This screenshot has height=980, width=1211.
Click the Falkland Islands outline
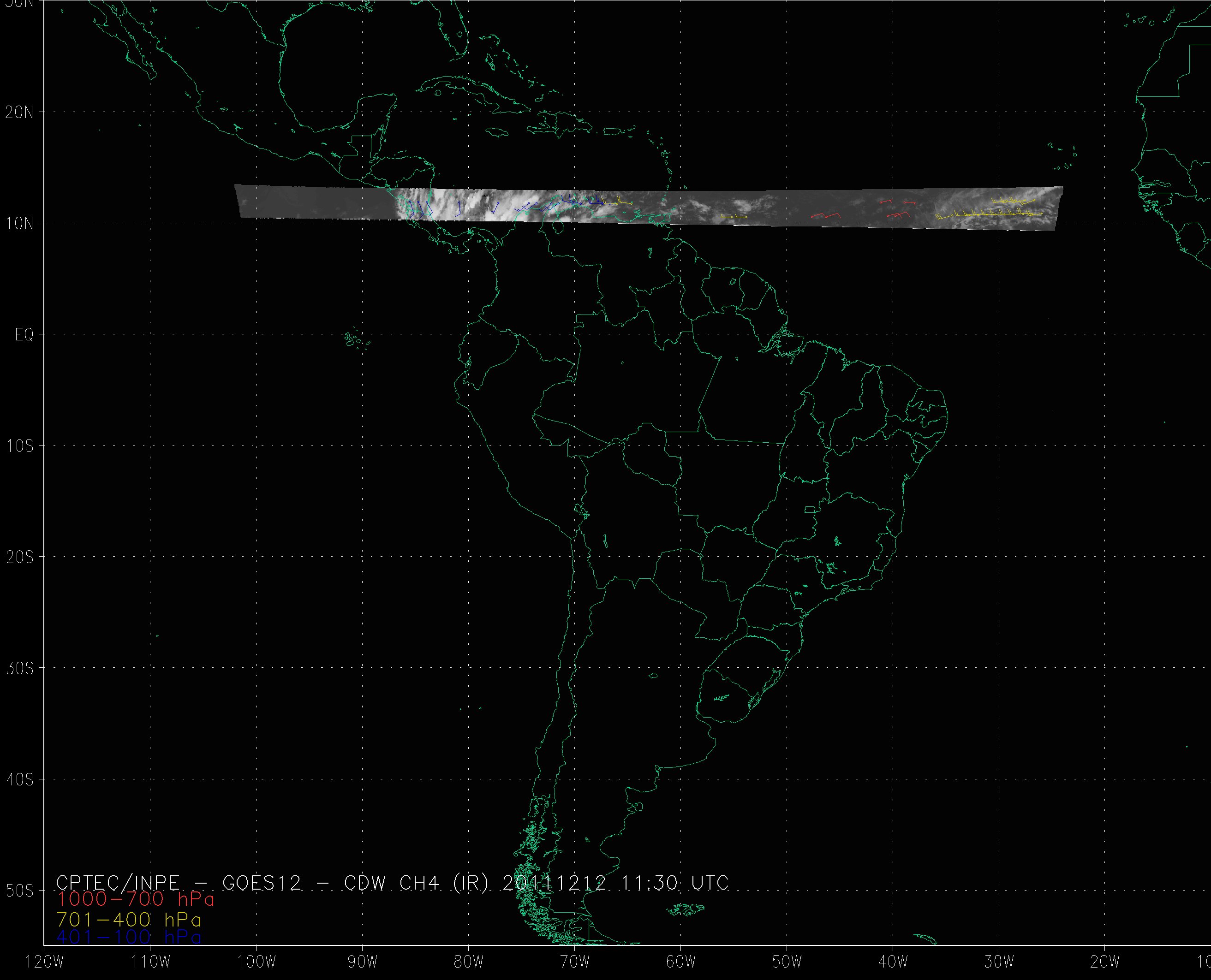(685, 909)
